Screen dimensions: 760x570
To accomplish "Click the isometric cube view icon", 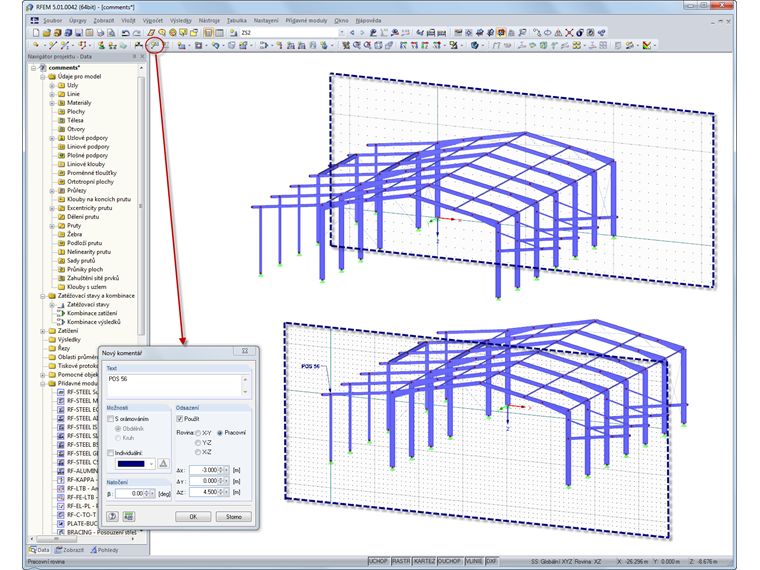I will point(378,45).
